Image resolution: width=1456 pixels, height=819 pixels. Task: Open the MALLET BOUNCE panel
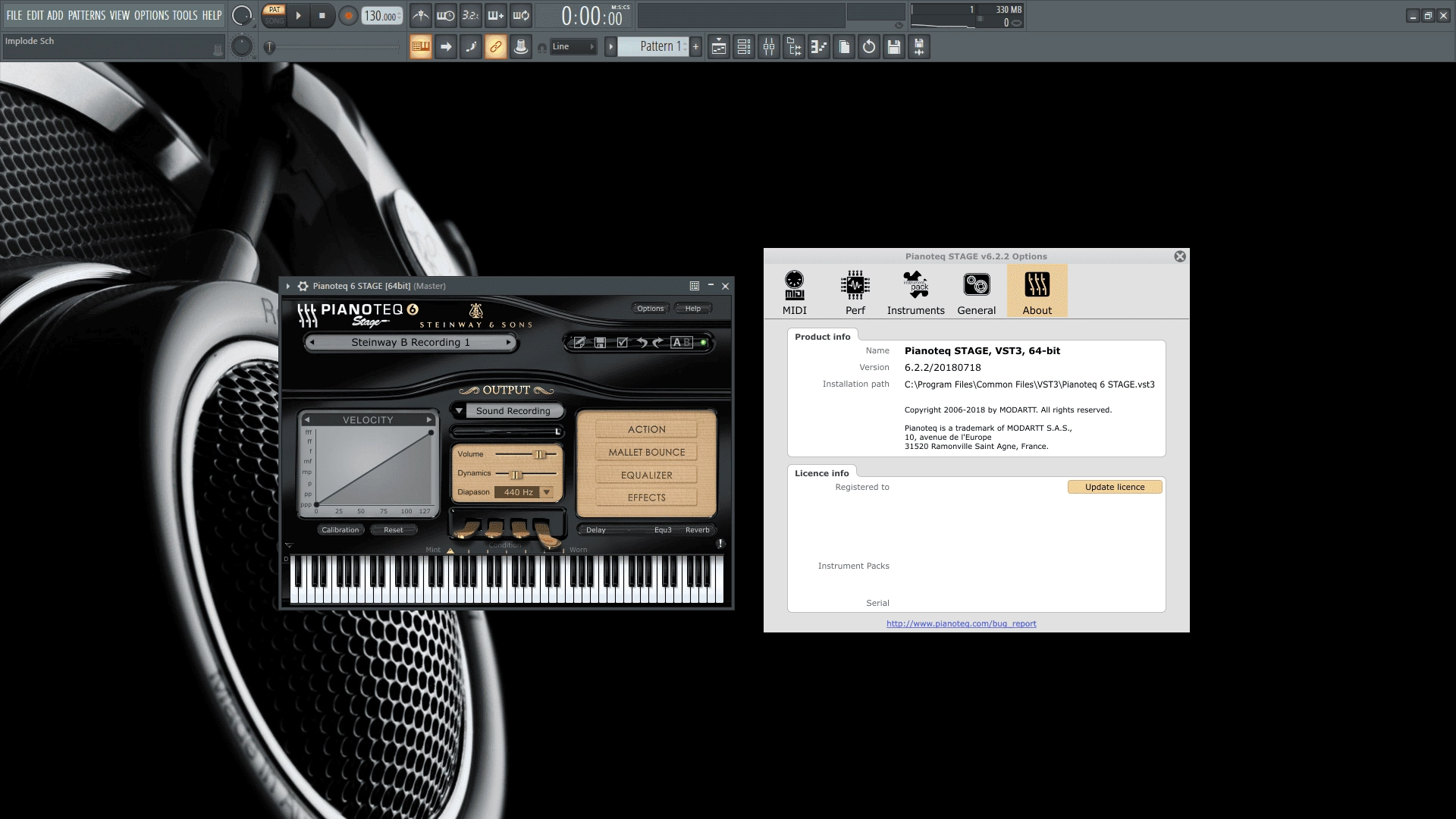point(646,452)
